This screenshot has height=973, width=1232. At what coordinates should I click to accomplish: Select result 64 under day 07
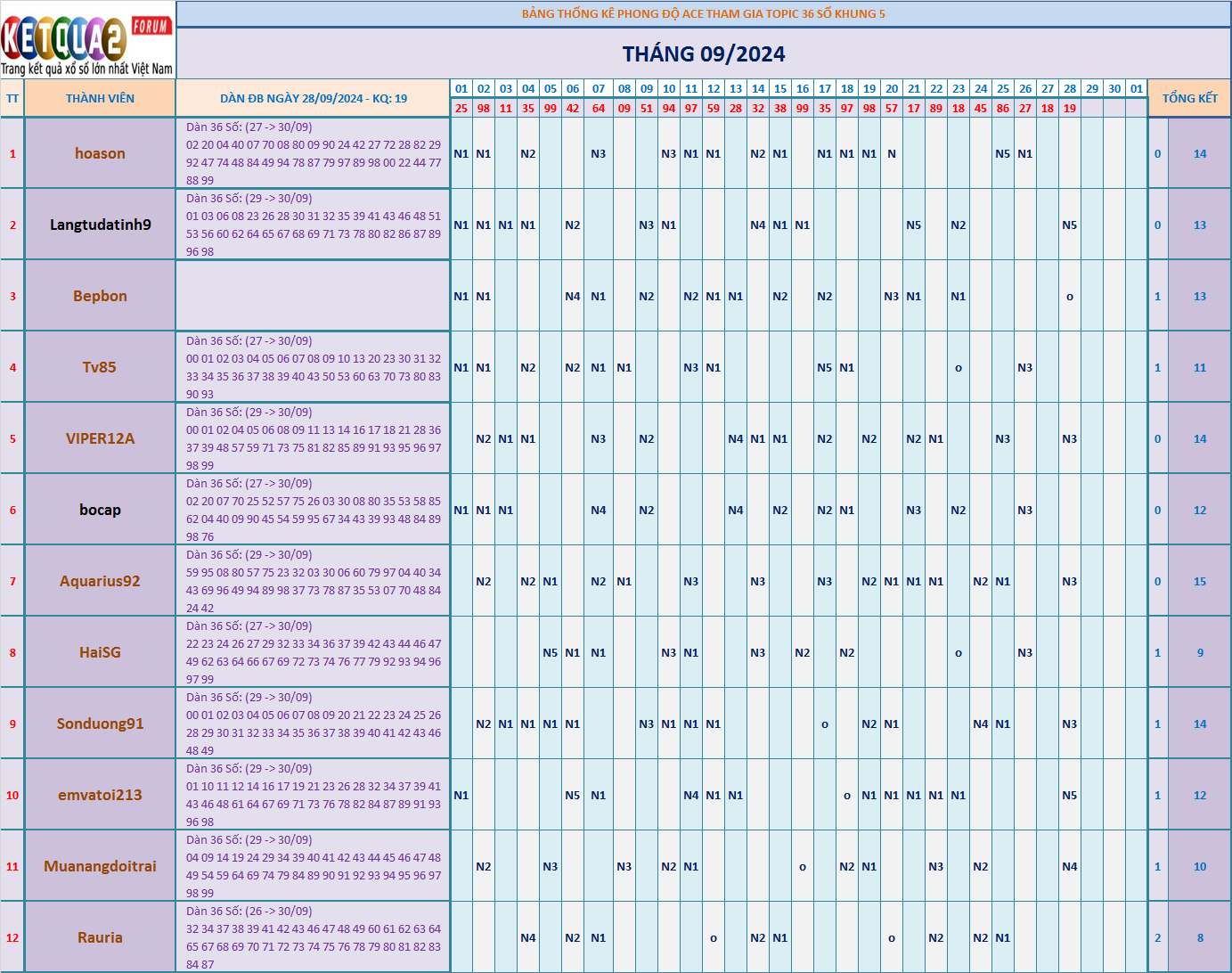pos(598,108)
